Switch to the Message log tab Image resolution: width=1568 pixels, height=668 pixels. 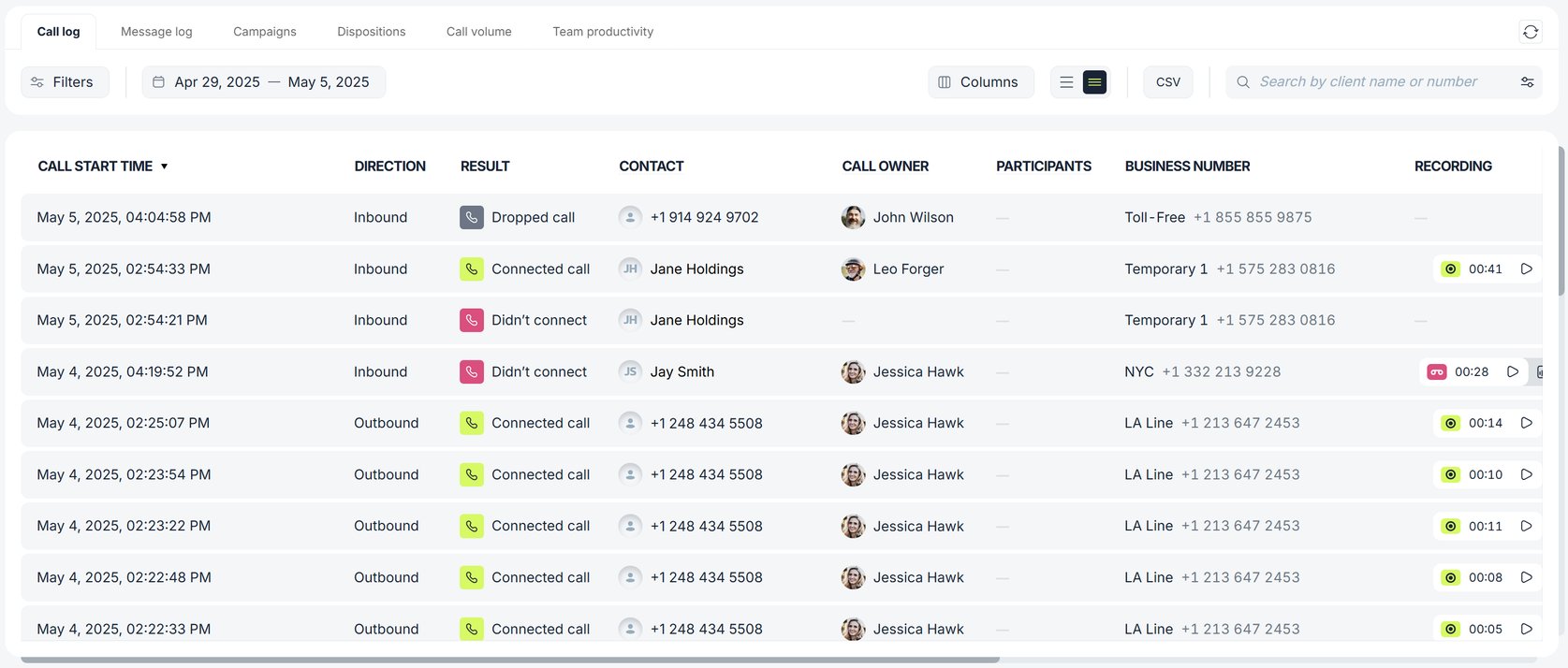click(155, 31)
